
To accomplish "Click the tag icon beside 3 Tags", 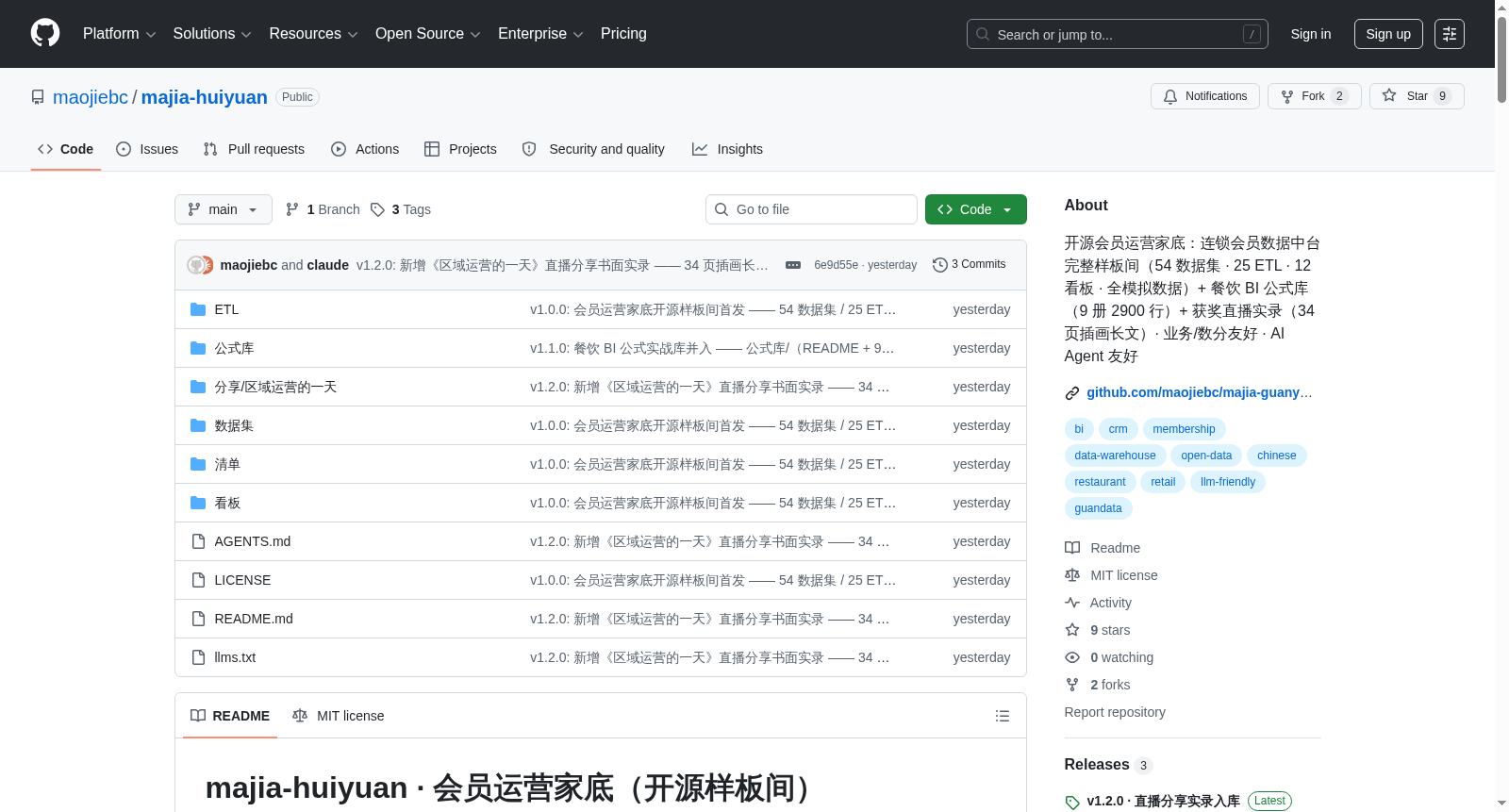I will point(377,209).
